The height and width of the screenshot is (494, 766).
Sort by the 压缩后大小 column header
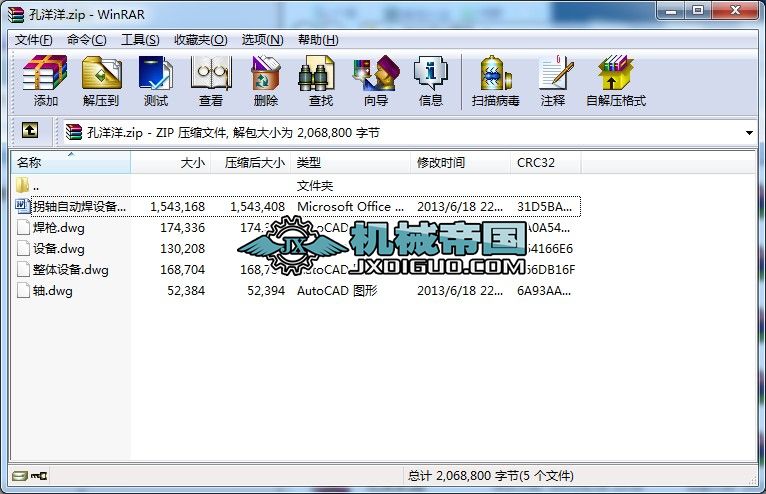251,162
